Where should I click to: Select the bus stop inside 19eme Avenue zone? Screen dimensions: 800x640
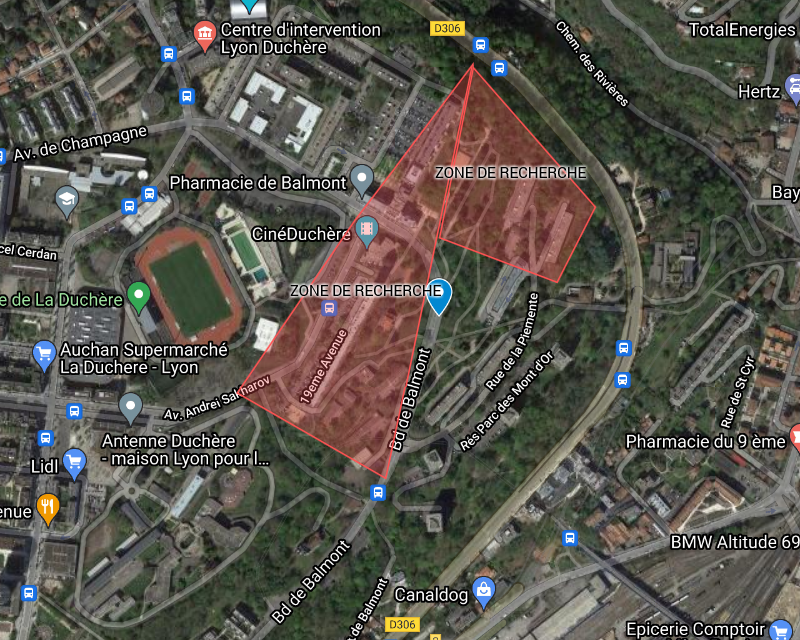pyautogui.click(x=329, y=308)
